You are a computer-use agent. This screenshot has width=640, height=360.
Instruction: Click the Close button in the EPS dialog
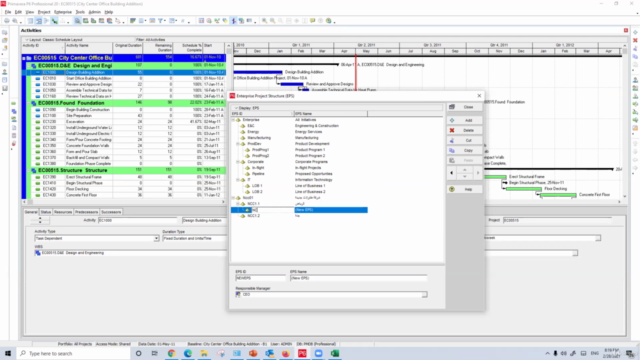coord(464,107)
